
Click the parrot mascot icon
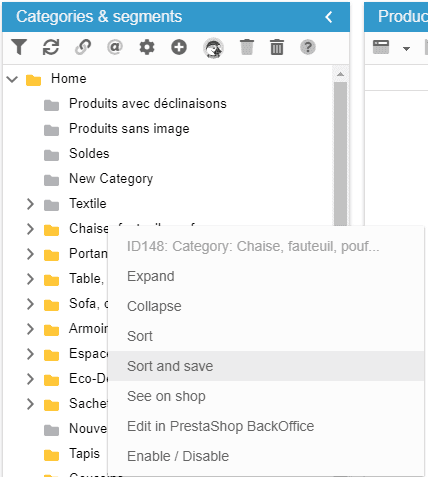(x=213, y=48)
